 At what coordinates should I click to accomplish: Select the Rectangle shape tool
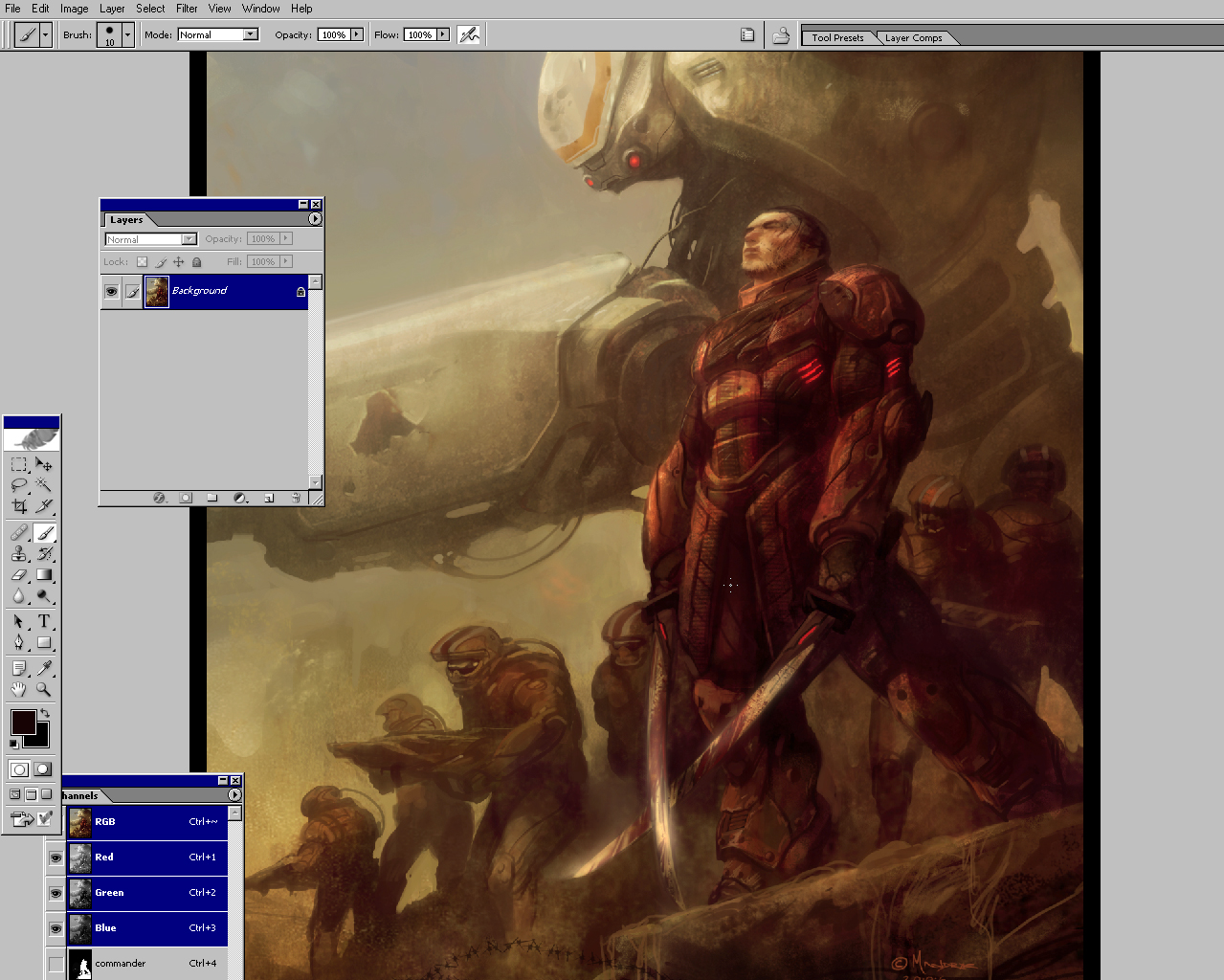coord(44,643)
